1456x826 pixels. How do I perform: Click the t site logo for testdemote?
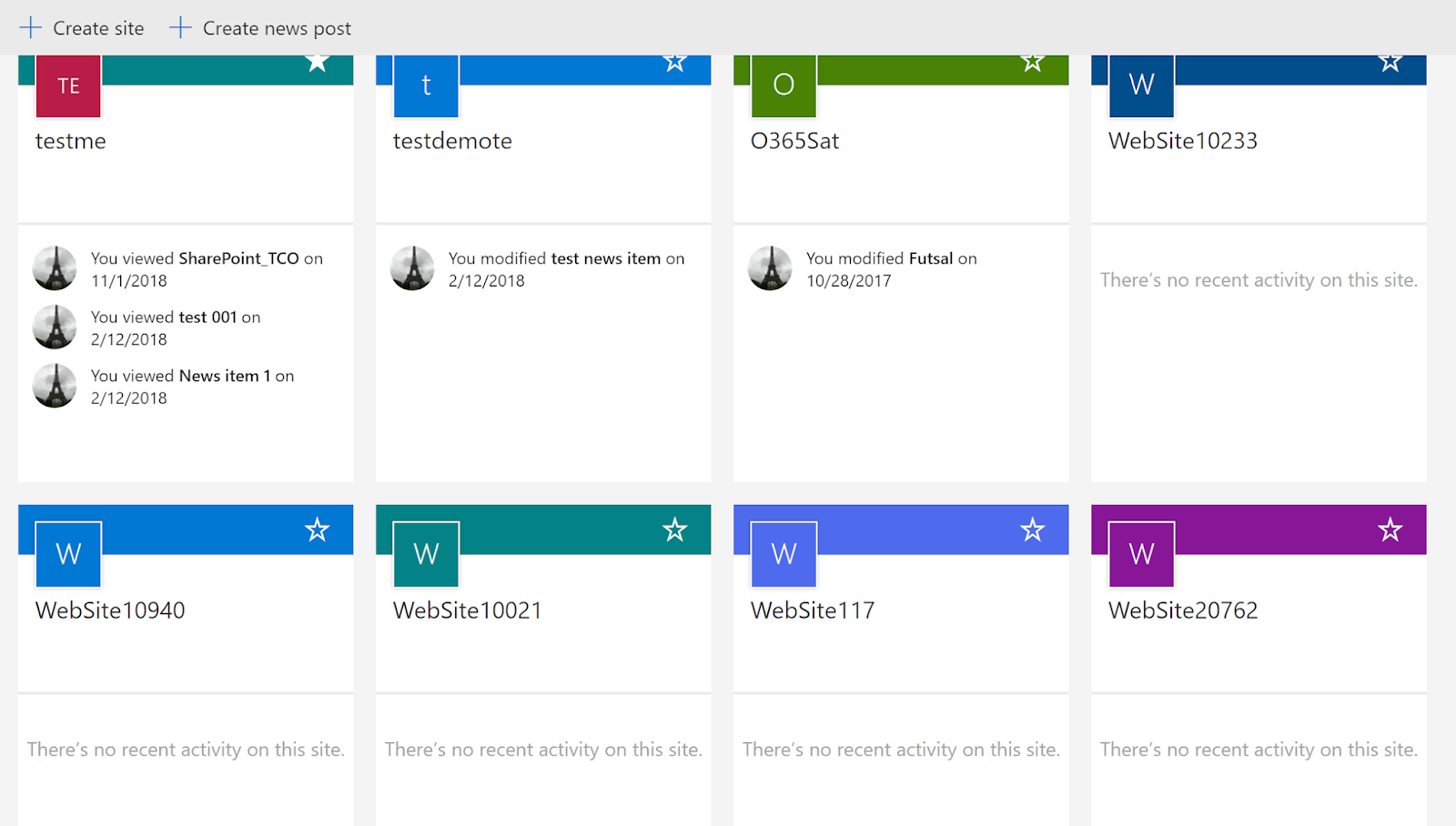pos(425,86)
